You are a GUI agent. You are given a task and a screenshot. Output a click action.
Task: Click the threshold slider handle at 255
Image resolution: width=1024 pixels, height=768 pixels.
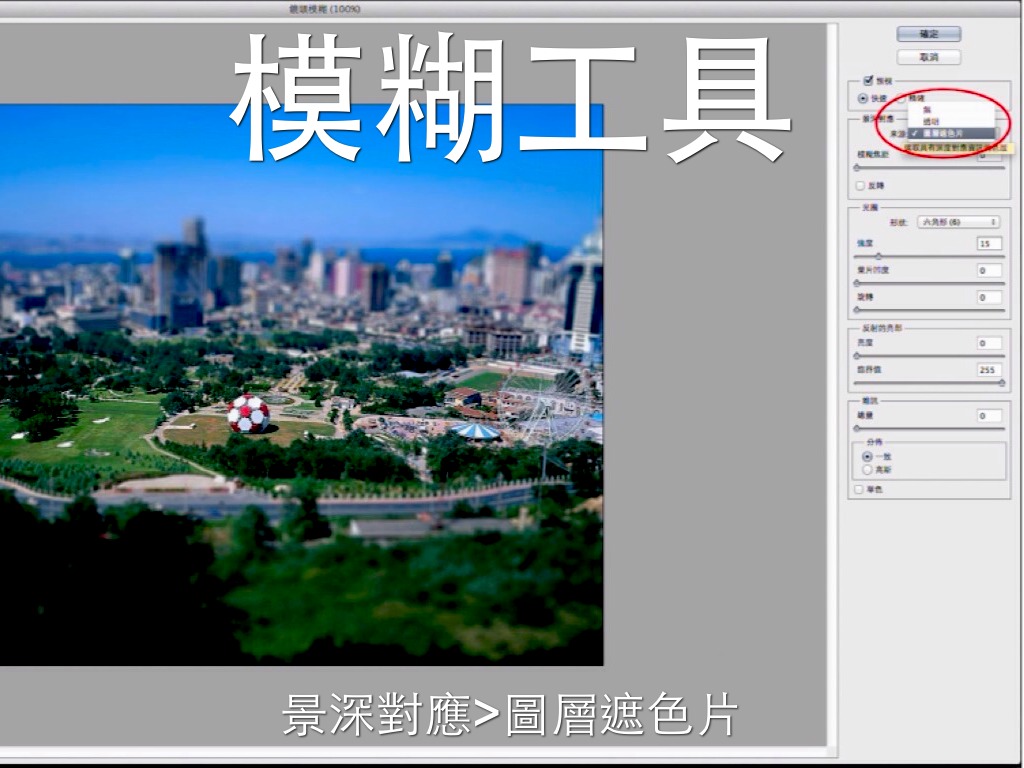1001,383
